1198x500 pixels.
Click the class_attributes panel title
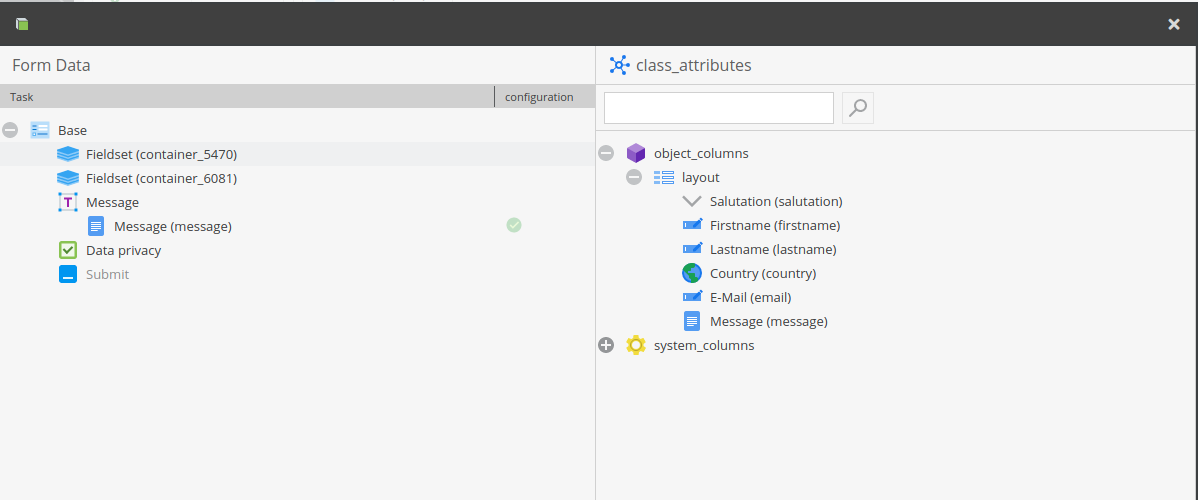(x=694, y=66)
